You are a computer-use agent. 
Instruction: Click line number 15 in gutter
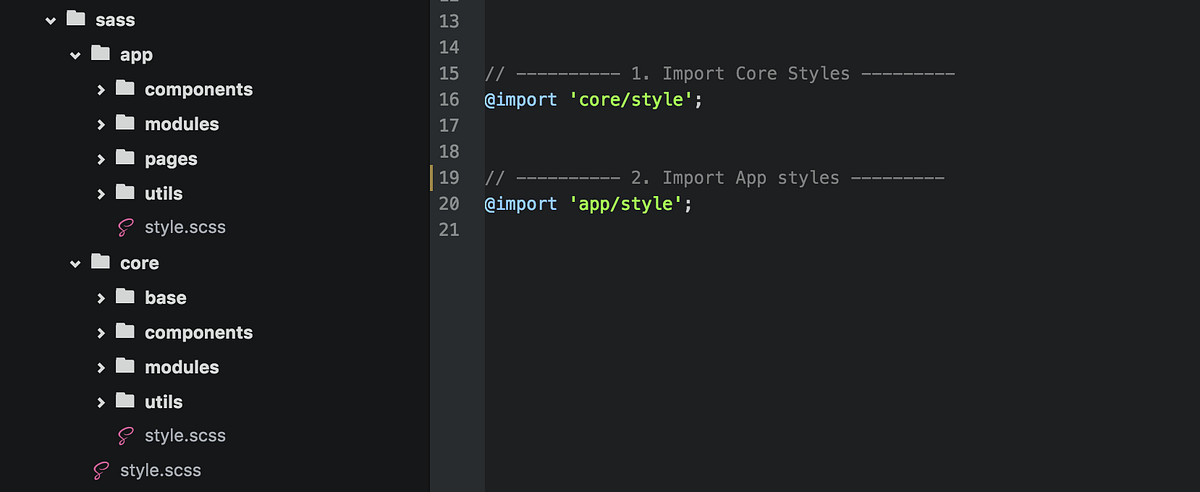click(449, 74)
